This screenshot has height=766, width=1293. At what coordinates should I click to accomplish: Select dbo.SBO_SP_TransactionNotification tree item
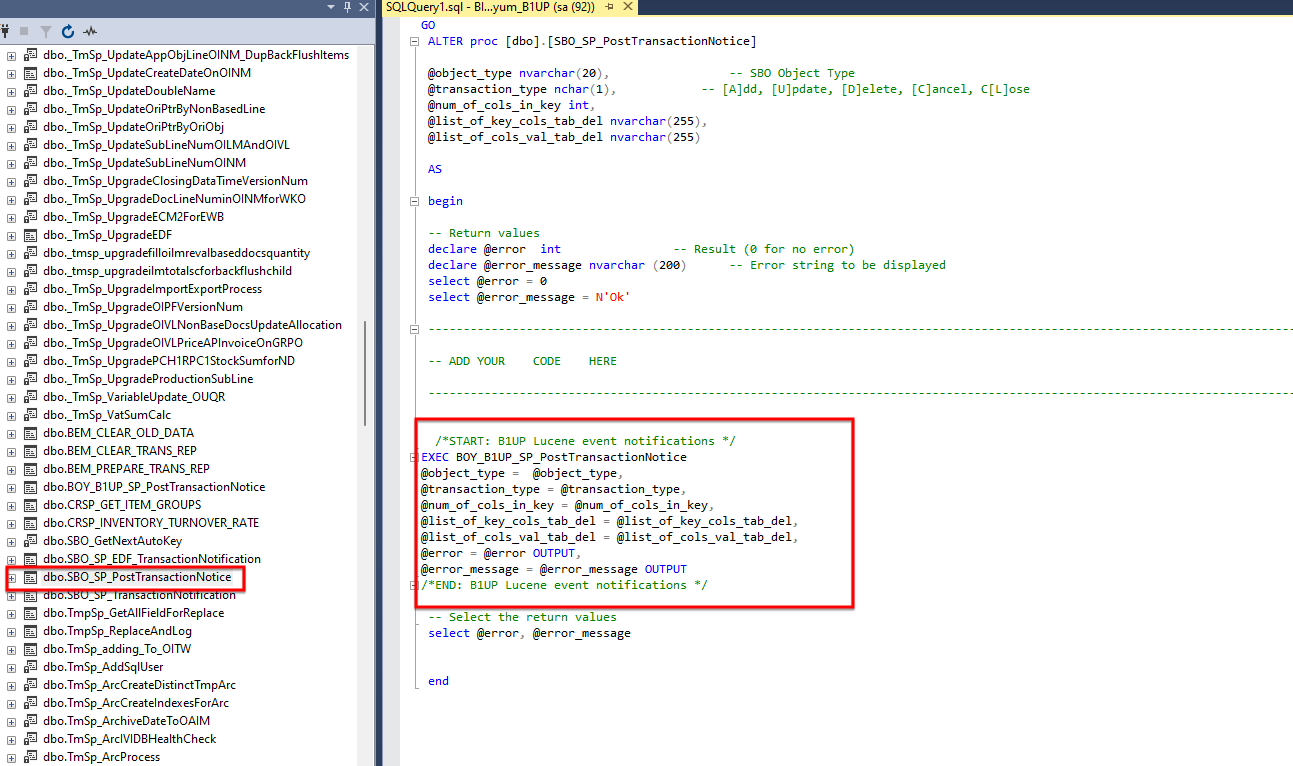(x=139, y=595)
